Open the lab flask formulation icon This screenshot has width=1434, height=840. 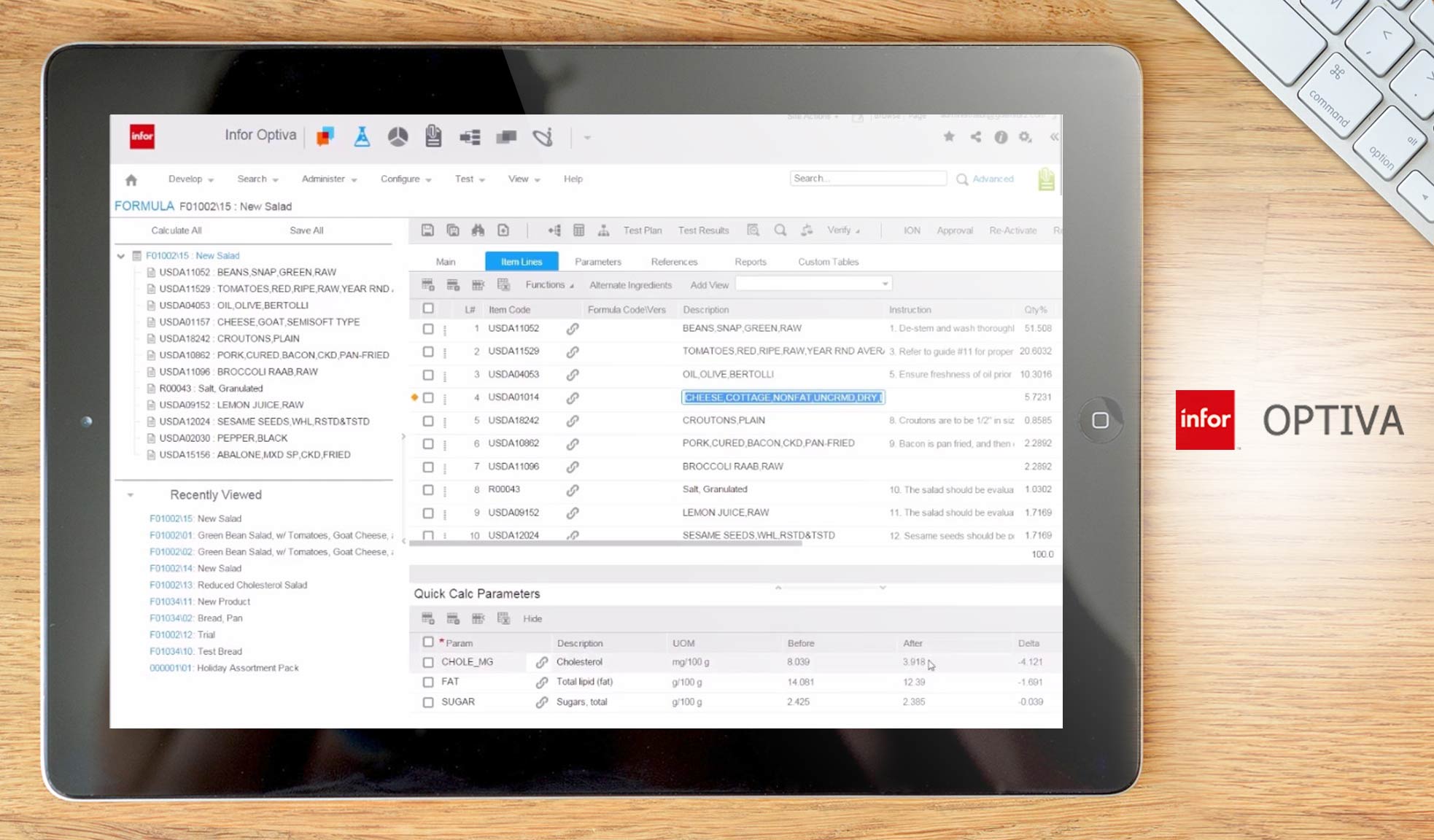[x=363, y=136]
